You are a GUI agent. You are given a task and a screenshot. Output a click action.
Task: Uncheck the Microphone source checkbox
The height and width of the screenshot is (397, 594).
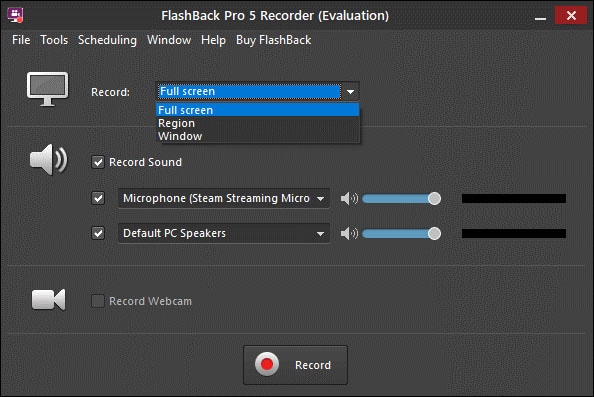click(98, 198)
